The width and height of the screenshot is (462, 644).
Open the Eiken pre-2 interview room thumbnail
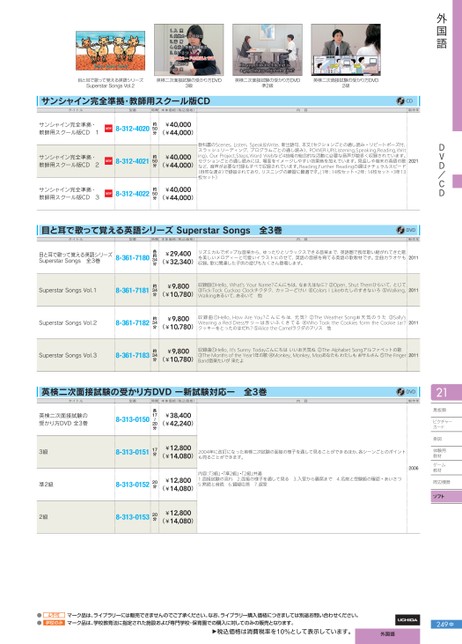[267, 50]
